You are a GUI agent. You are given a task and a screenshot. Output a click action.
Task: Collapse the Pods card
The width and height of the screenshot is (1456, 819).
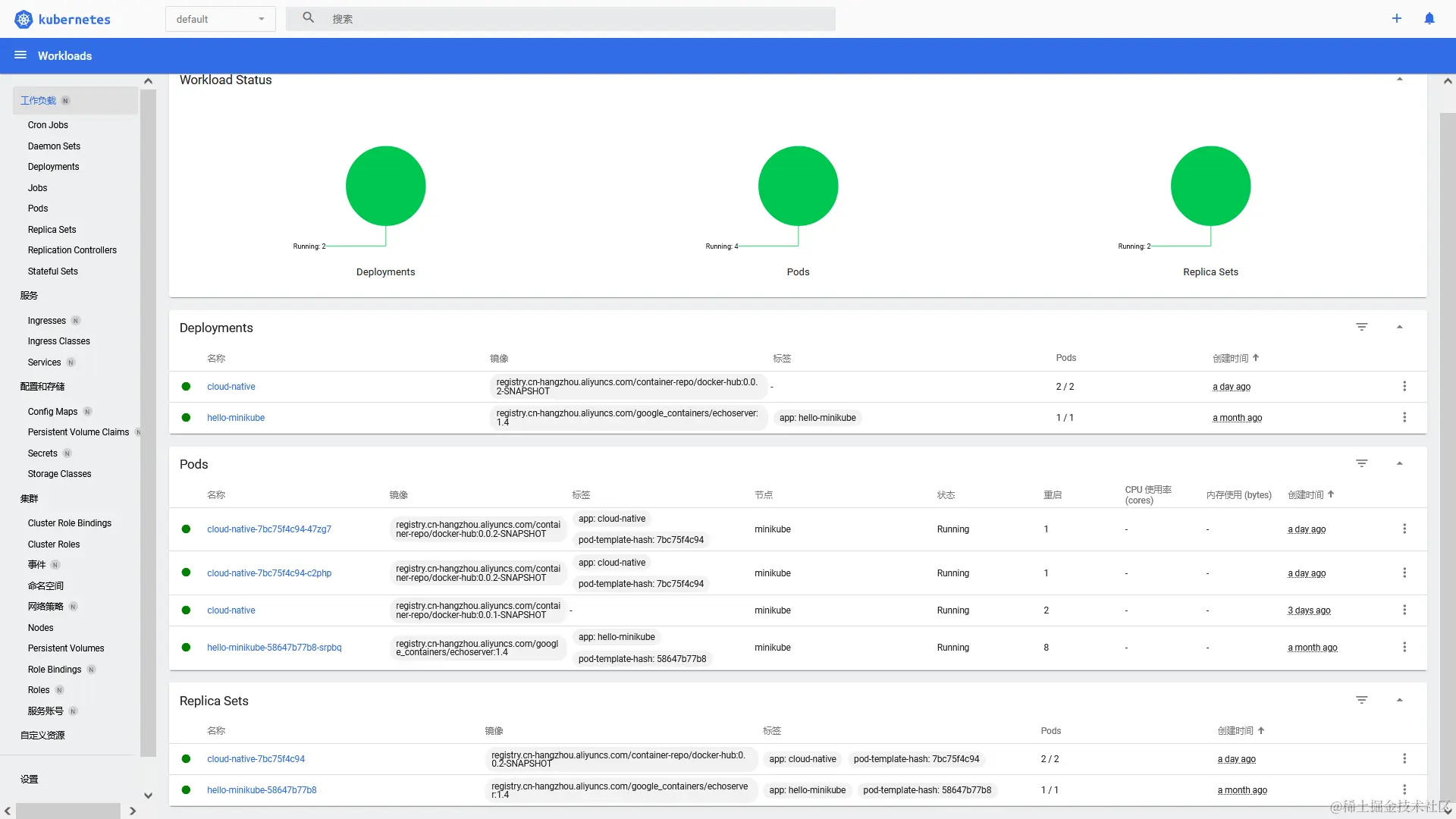(x=1400, y=463)
